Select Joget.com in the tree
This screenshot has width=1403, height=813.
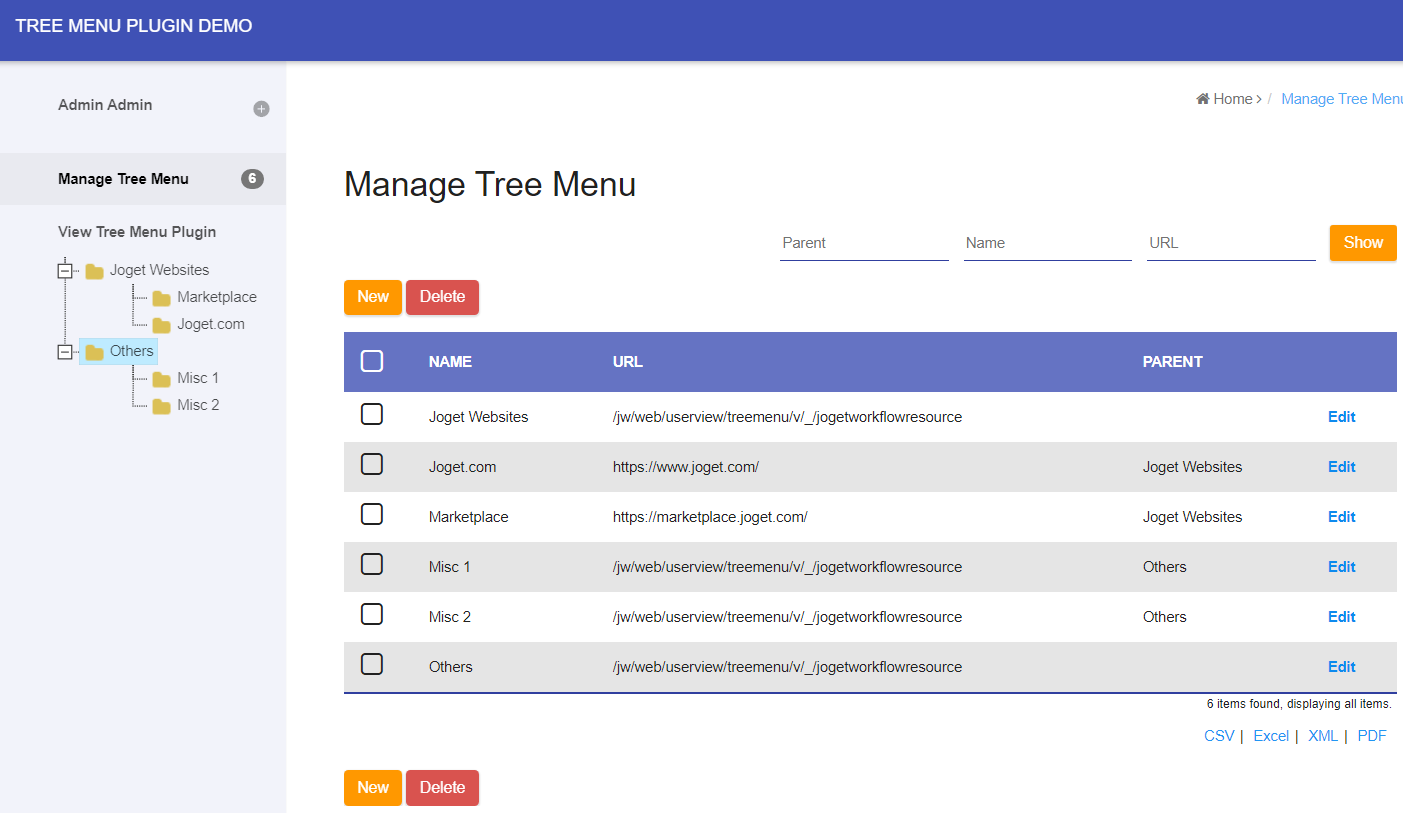coord(211,324)
